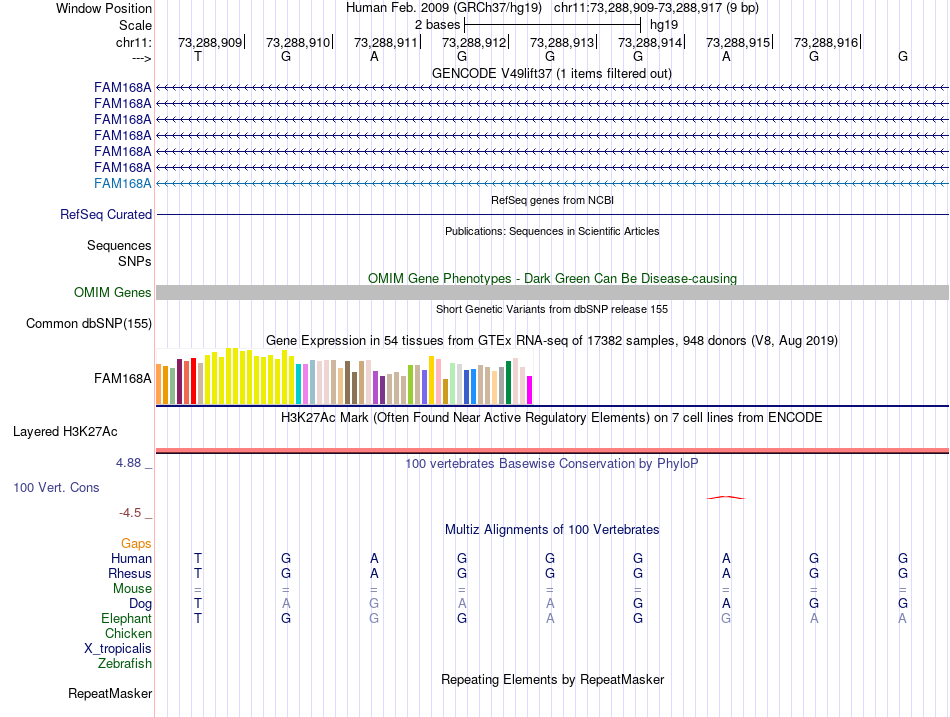This screenshot has height=717, width=950.
Task: Click the light-blue FAM168A transcript label
Action: click(x=122, y=183)
